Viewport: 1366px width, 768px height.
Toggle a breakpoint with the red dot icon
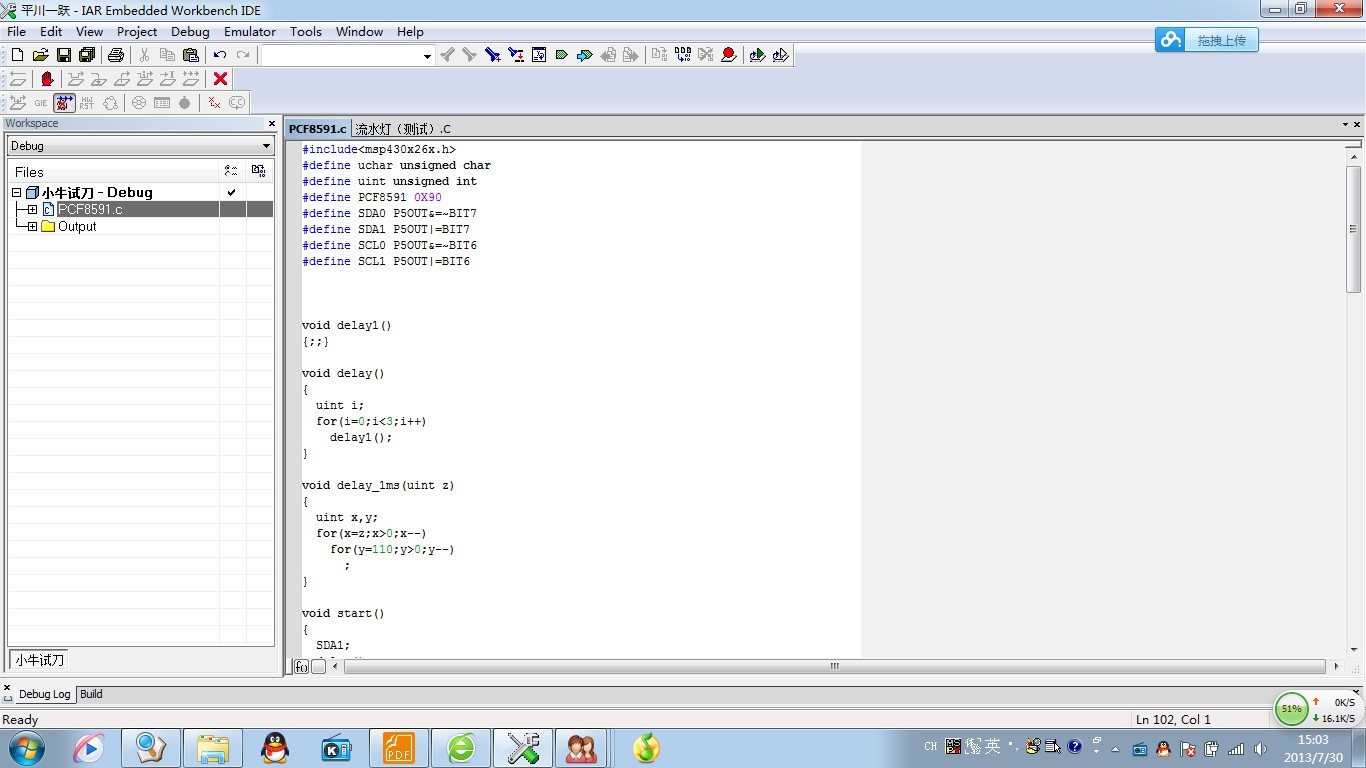[x=729, y=55]
